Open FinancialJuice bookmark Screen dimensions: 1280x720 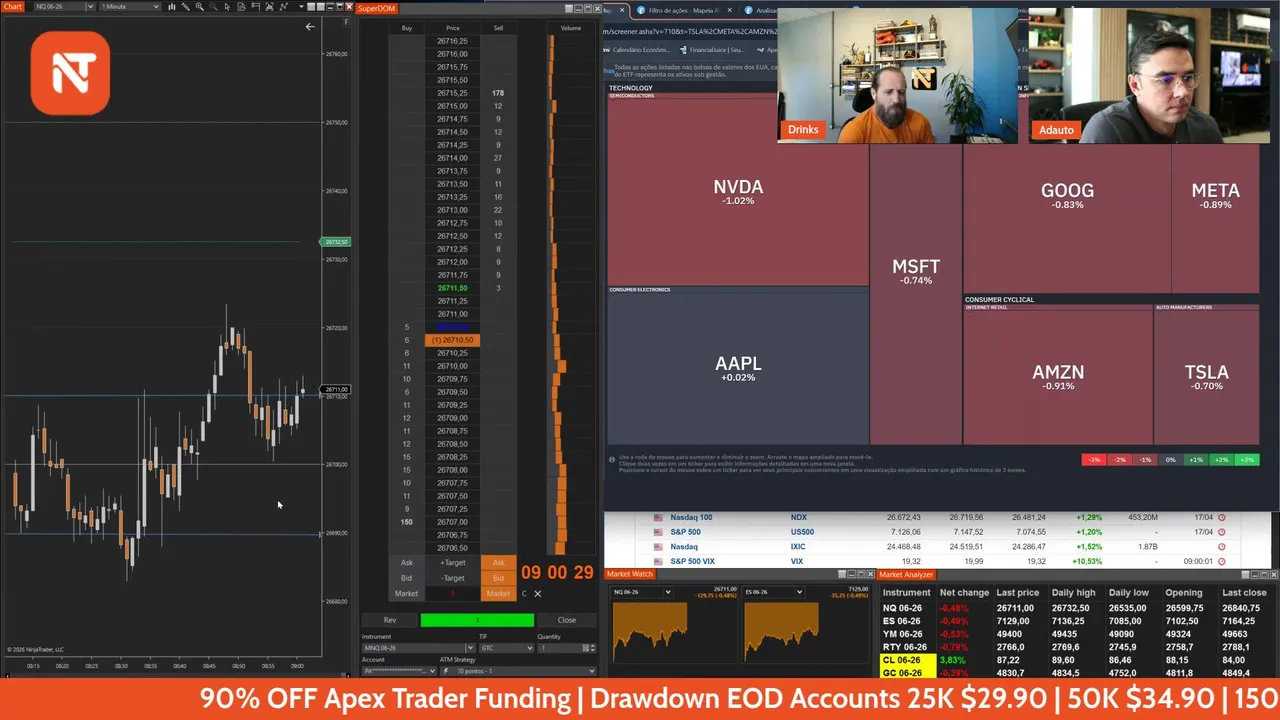coord(712,49)
